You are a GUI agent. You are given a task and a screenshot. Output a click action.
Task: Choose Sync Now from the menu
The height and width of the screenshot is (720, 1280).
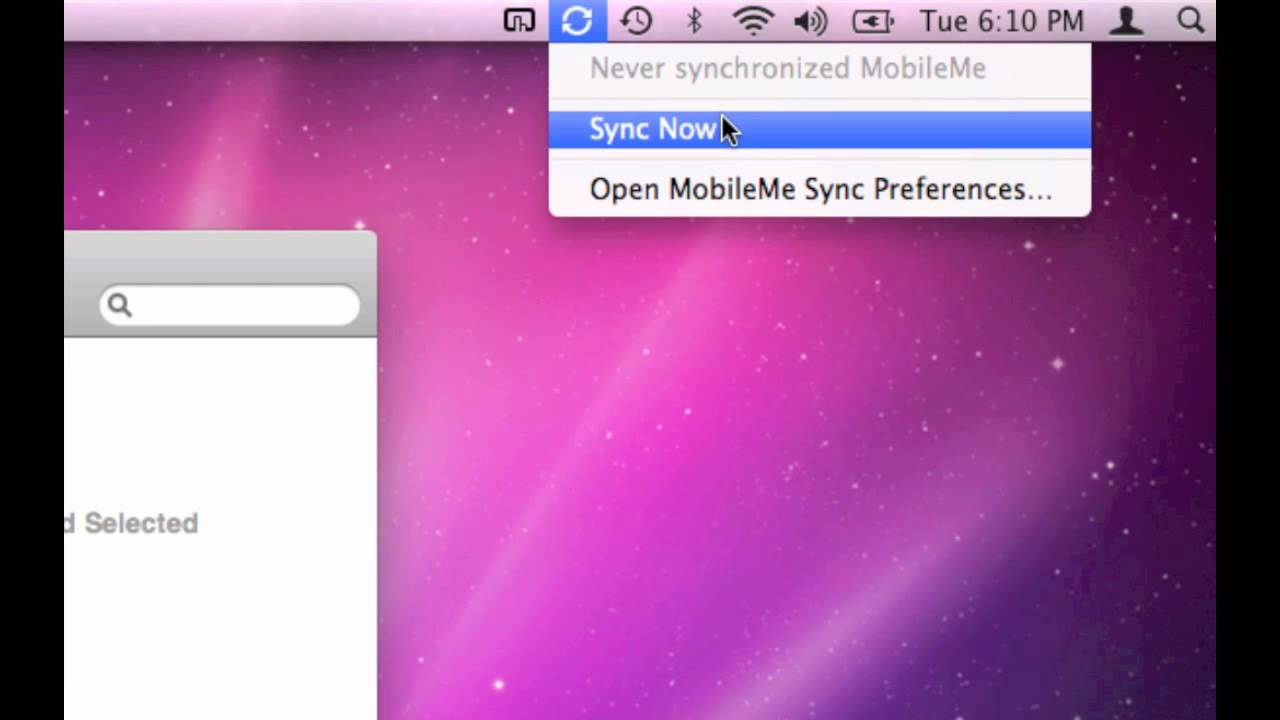coord(820,129)
